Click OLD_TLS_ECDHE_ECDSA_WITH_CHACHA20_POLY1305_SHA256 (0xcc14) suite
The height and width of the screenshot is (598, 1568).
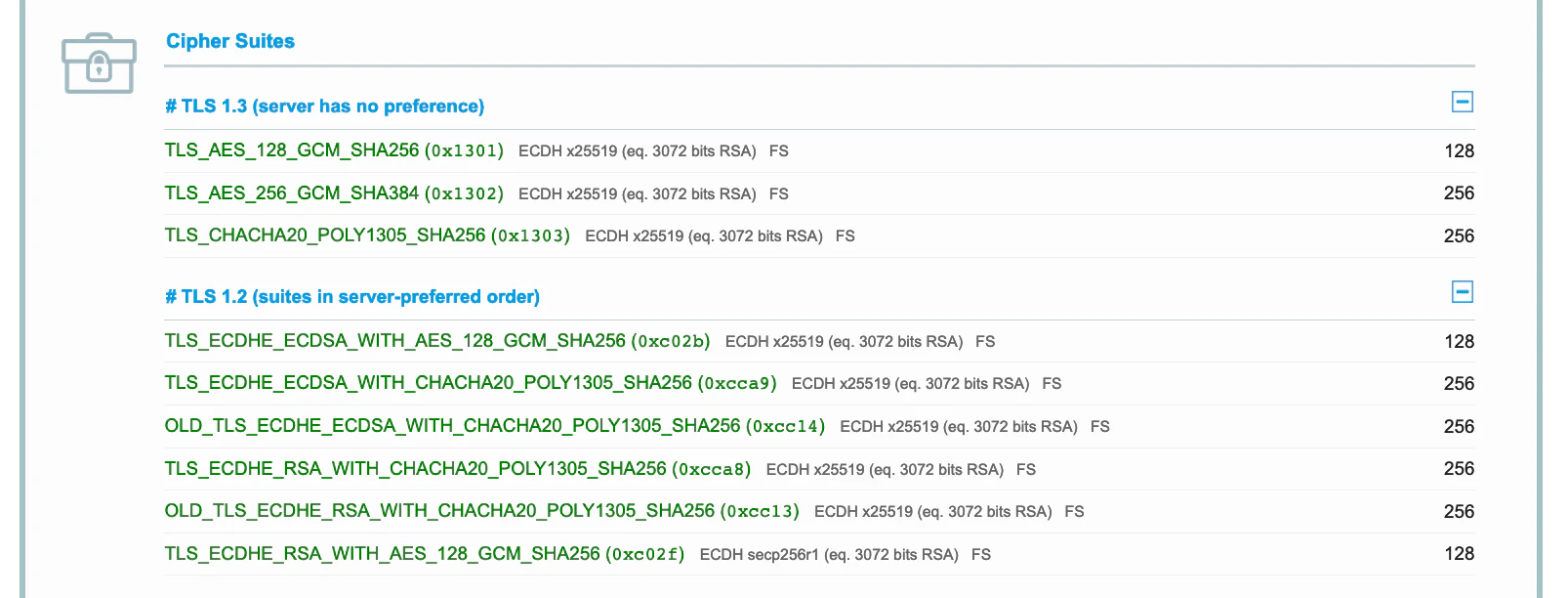(x=495, y=426)
